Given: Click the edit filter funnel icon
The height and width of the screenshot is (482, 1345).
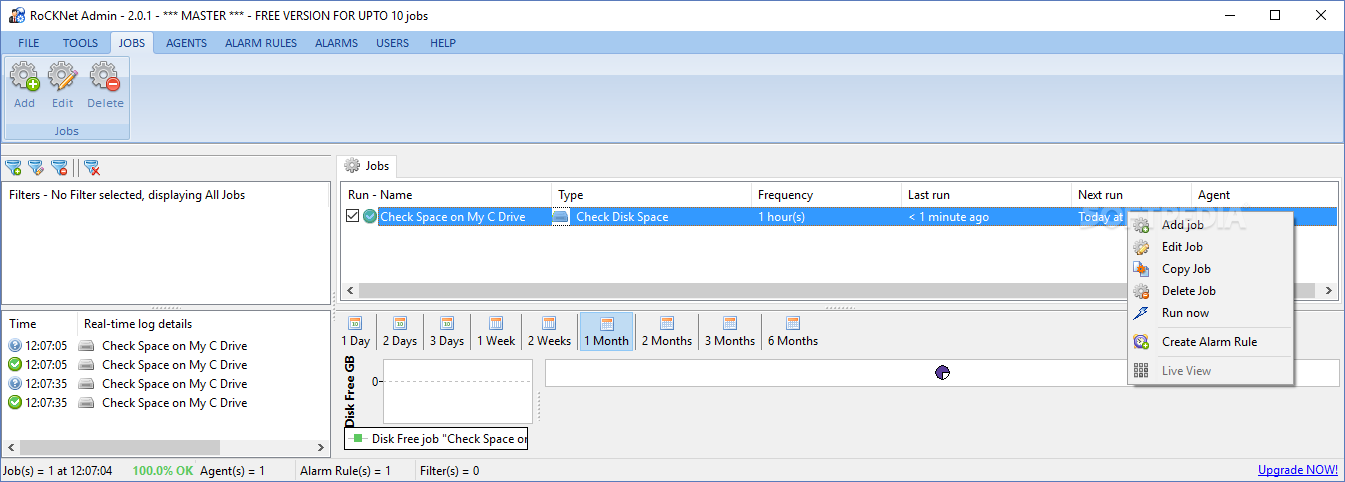Looking at the screenshot, I should [36, 167].
